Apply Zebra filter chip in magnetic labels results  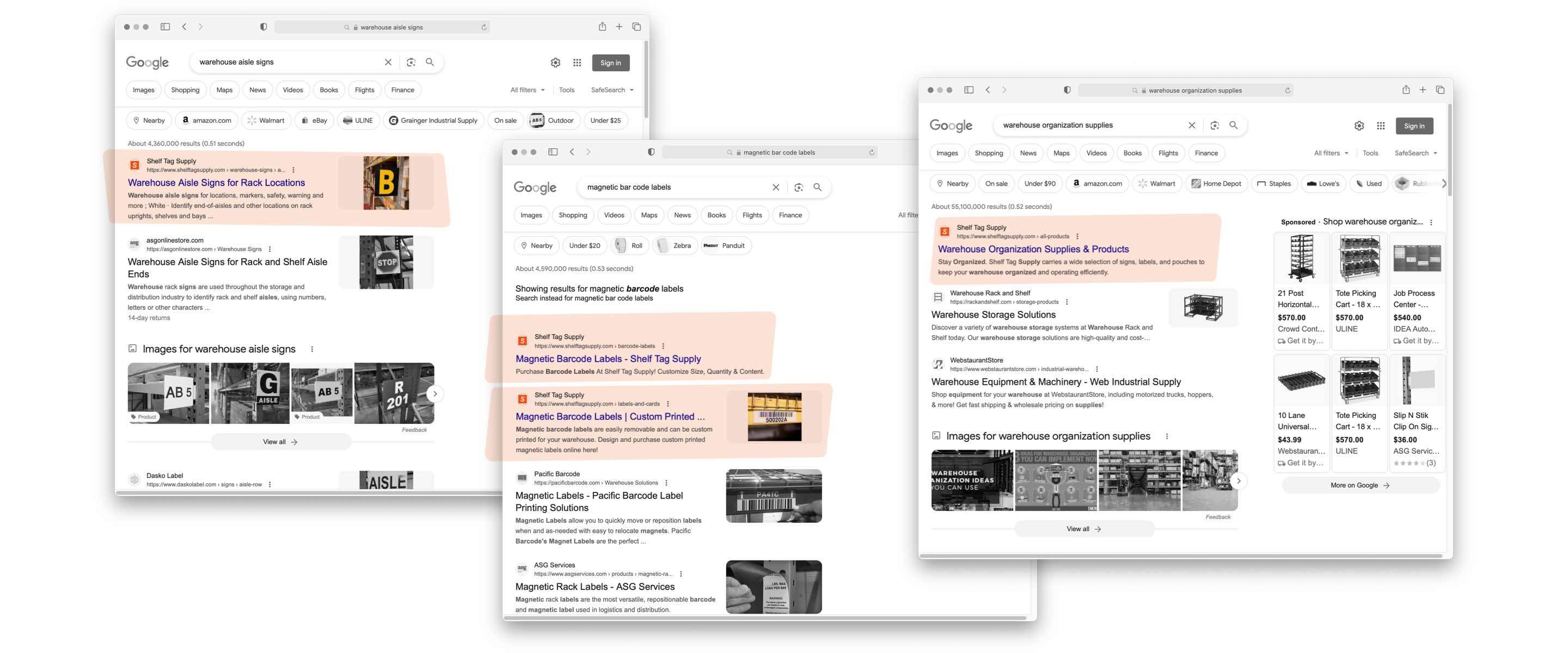(x=675, y=246)
